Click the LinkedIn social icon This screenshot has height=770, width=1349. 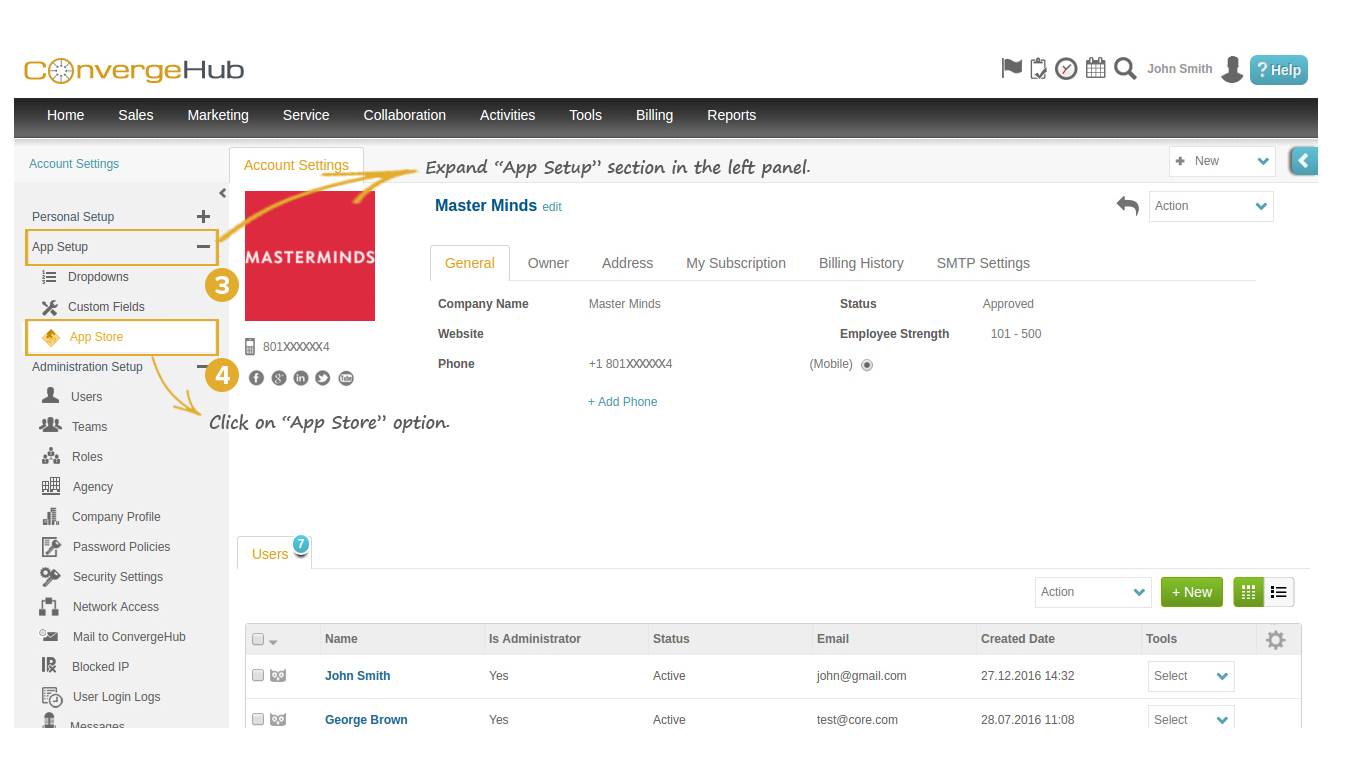(301, 378)
